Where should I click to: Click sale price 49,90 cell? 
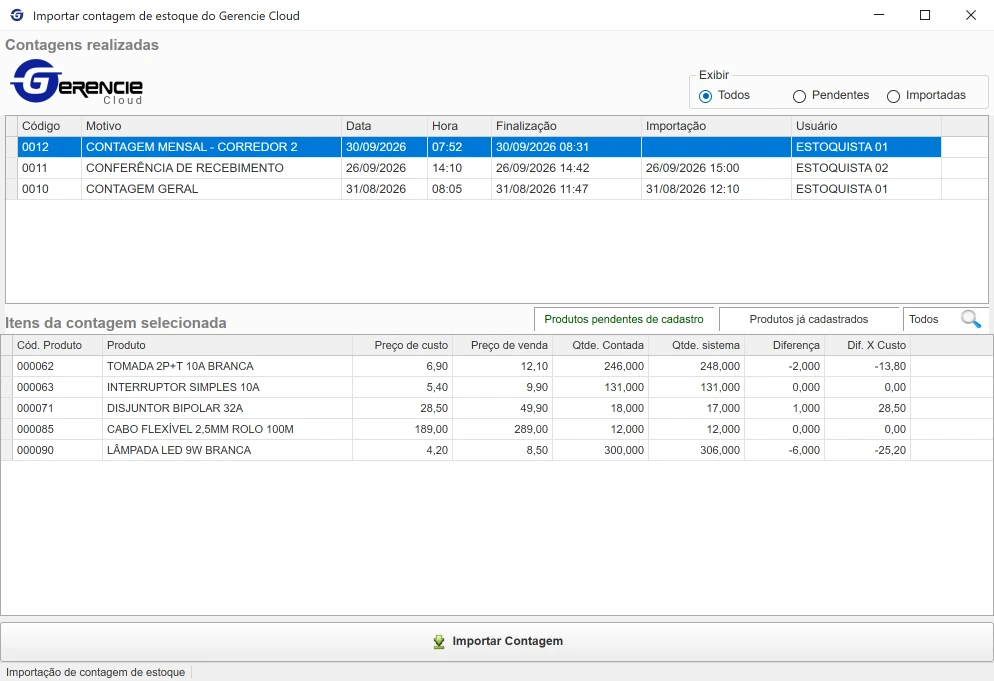click(503, 408)
